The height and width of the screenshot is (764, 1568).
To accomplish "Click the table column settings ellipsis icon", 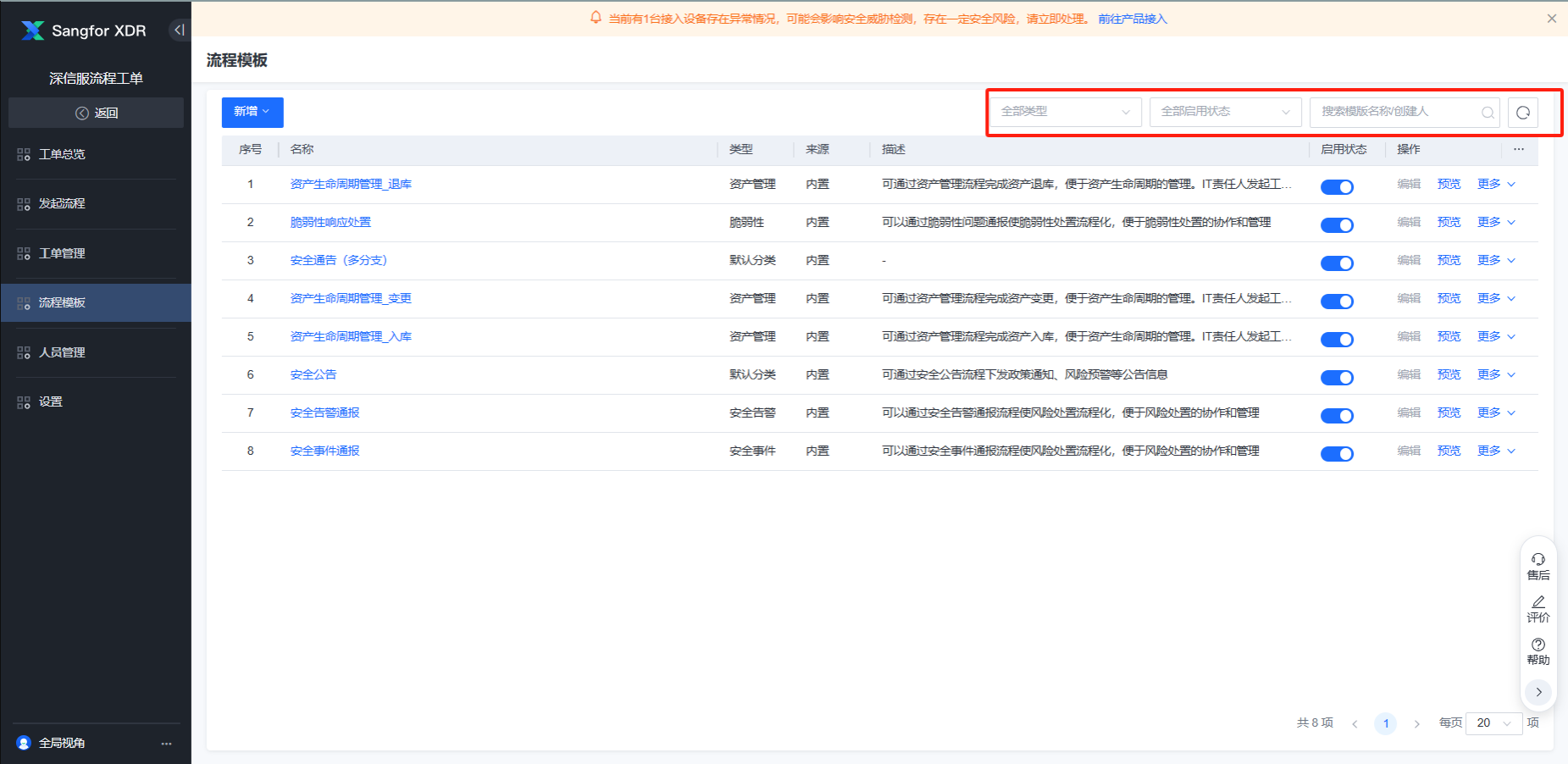I will [x=1518, y=149].
